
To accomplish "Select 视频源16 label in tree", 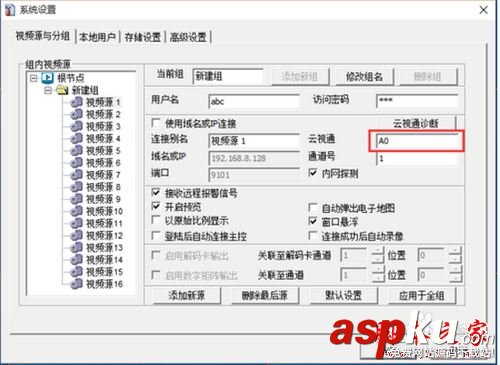I will (105, 284).
